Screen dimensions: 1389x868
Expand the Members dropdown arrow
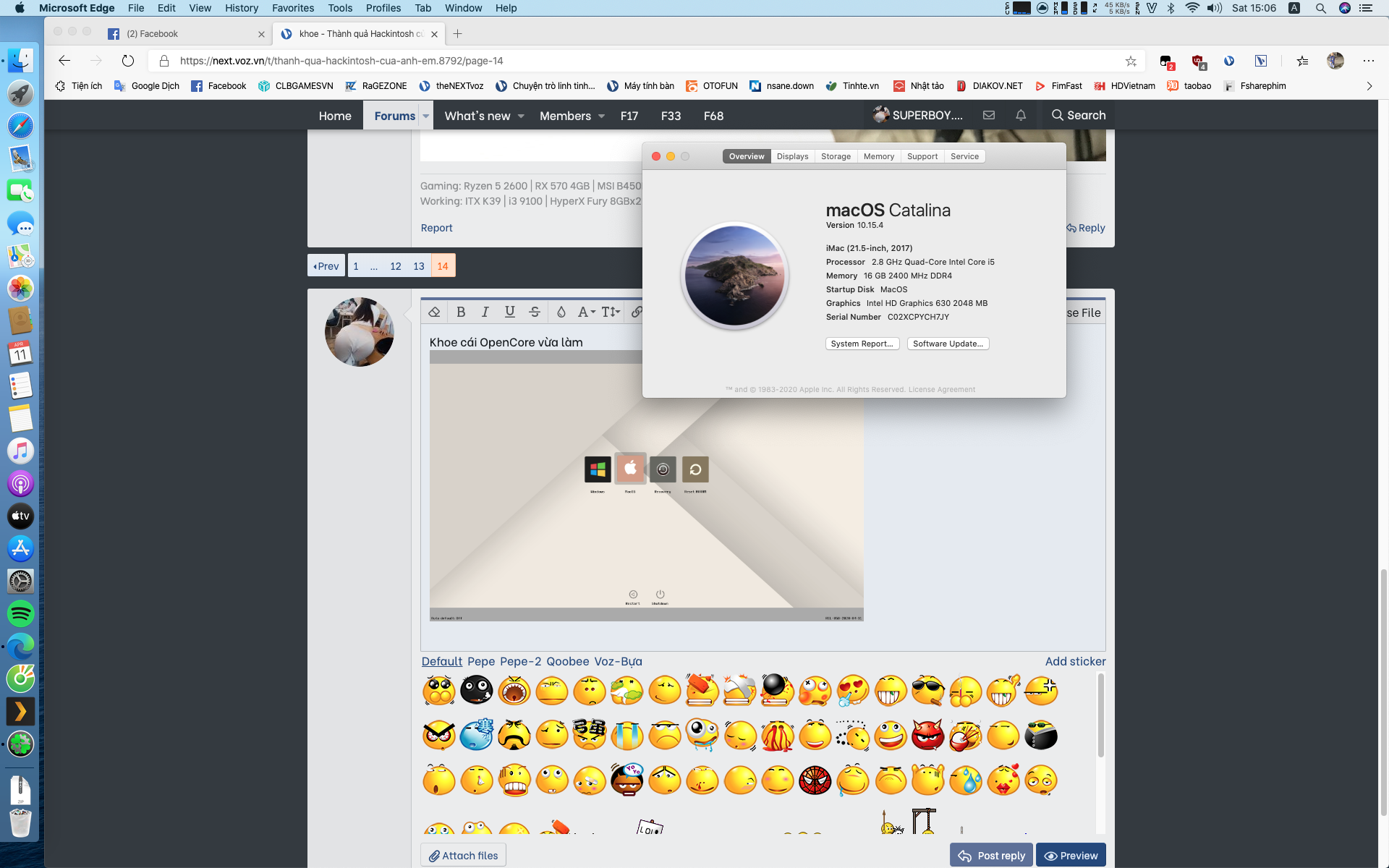[601, 116]
